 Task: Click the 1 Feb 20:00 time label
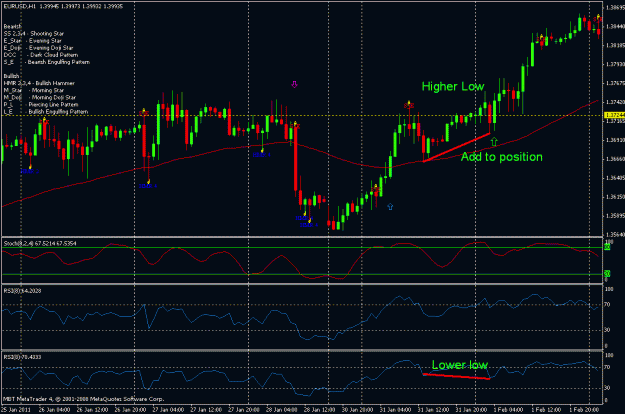point(584,410)
